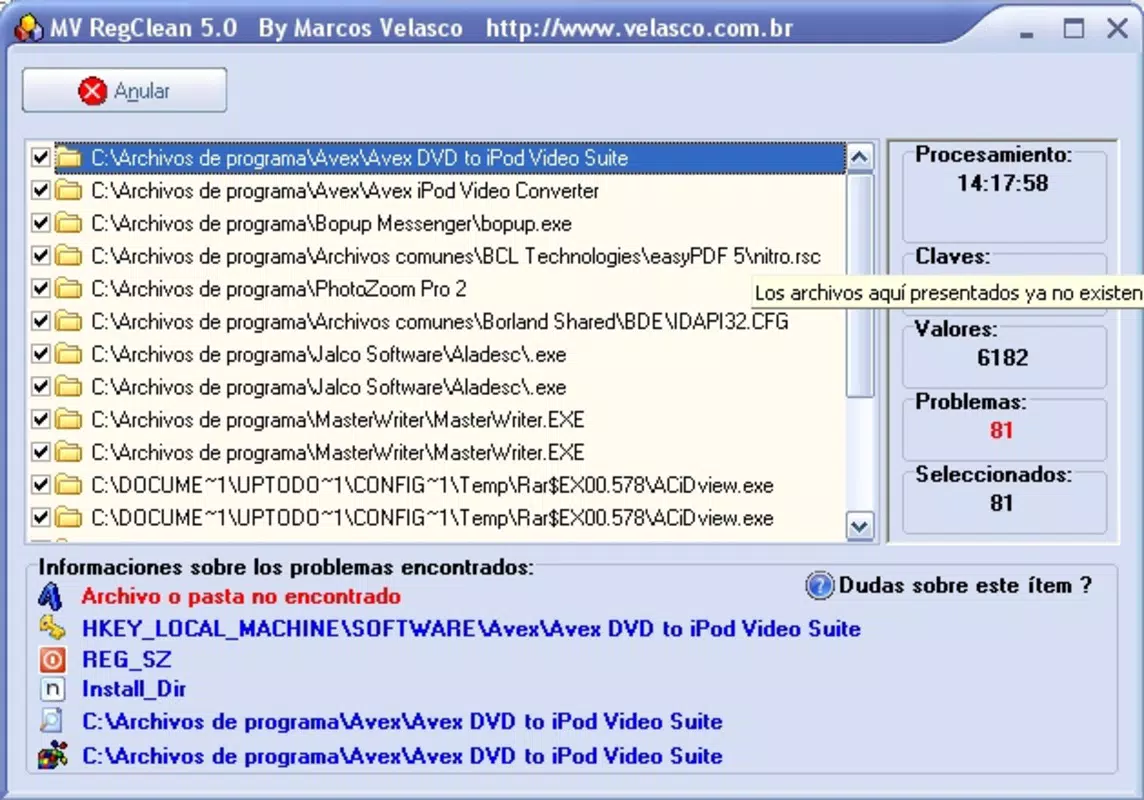Select the 'Bopup Messenger\bopup.exe' path row
1144x800 pixels.
pyautogui.click(x=331, y=224)
